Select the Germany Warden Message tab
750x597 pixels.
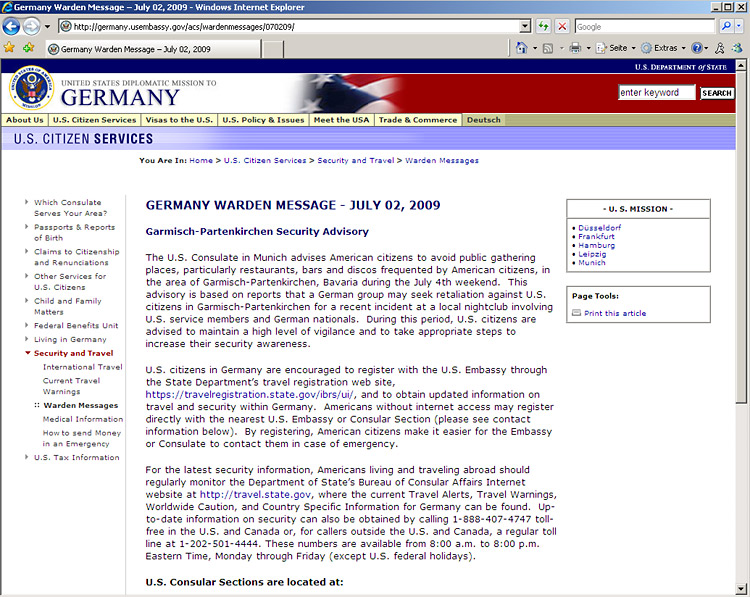(153, 49)
